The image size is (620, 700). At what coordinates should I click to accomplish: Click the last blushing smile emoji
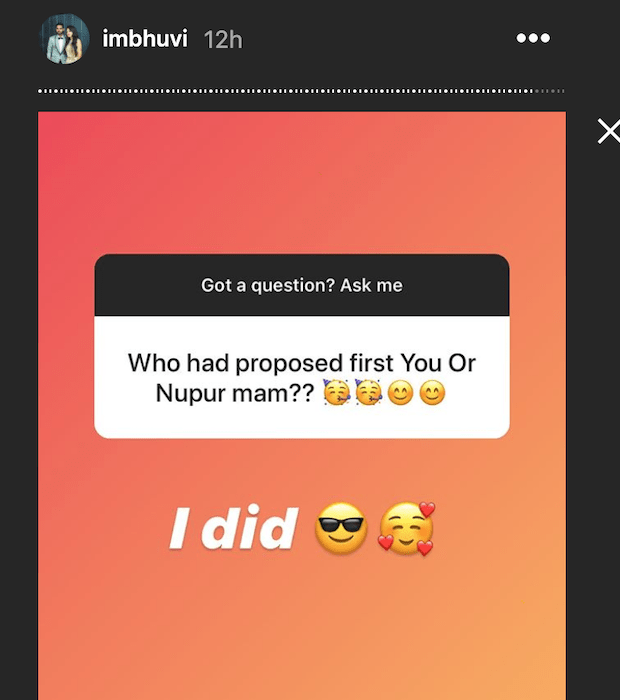click(431, 394)
